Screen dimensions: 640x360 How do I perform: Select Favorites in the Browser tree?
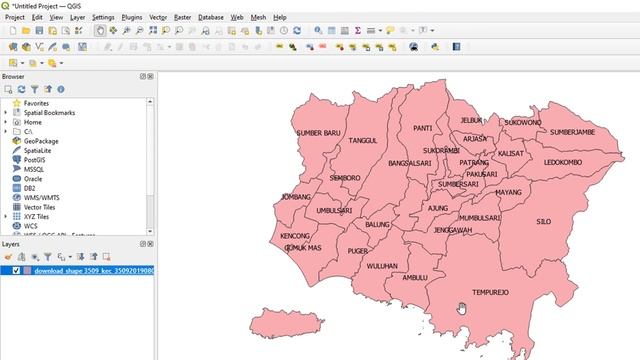(36, 103)
